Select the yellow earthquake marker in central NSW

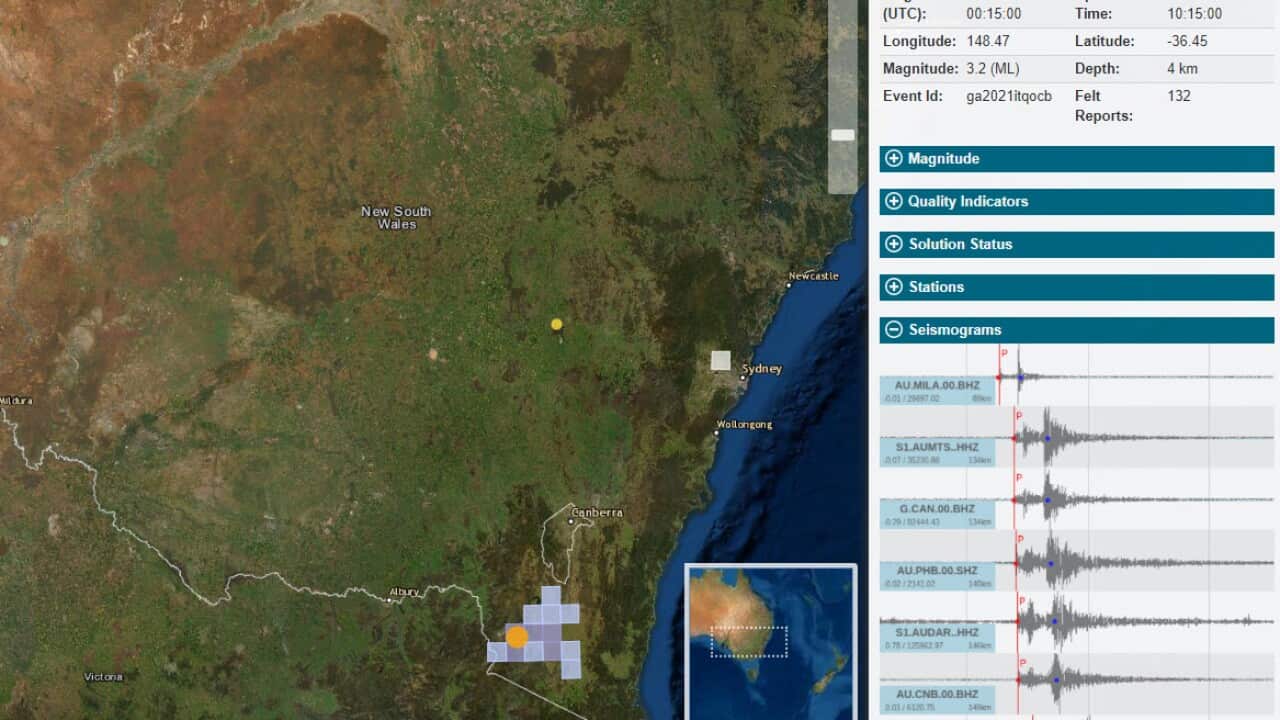coord(556,324)
